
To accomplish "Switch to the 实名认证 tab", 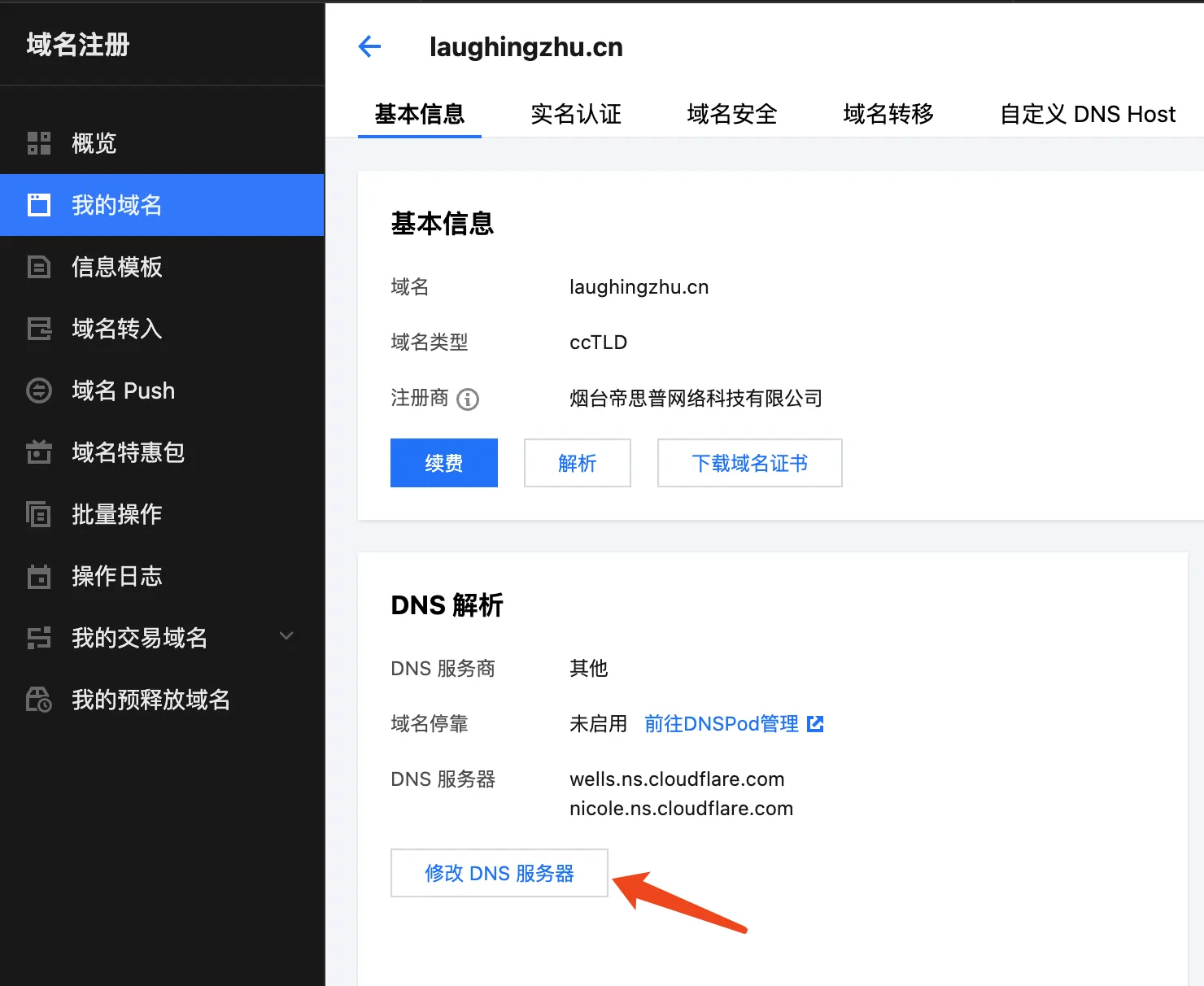I will [575, 114].
